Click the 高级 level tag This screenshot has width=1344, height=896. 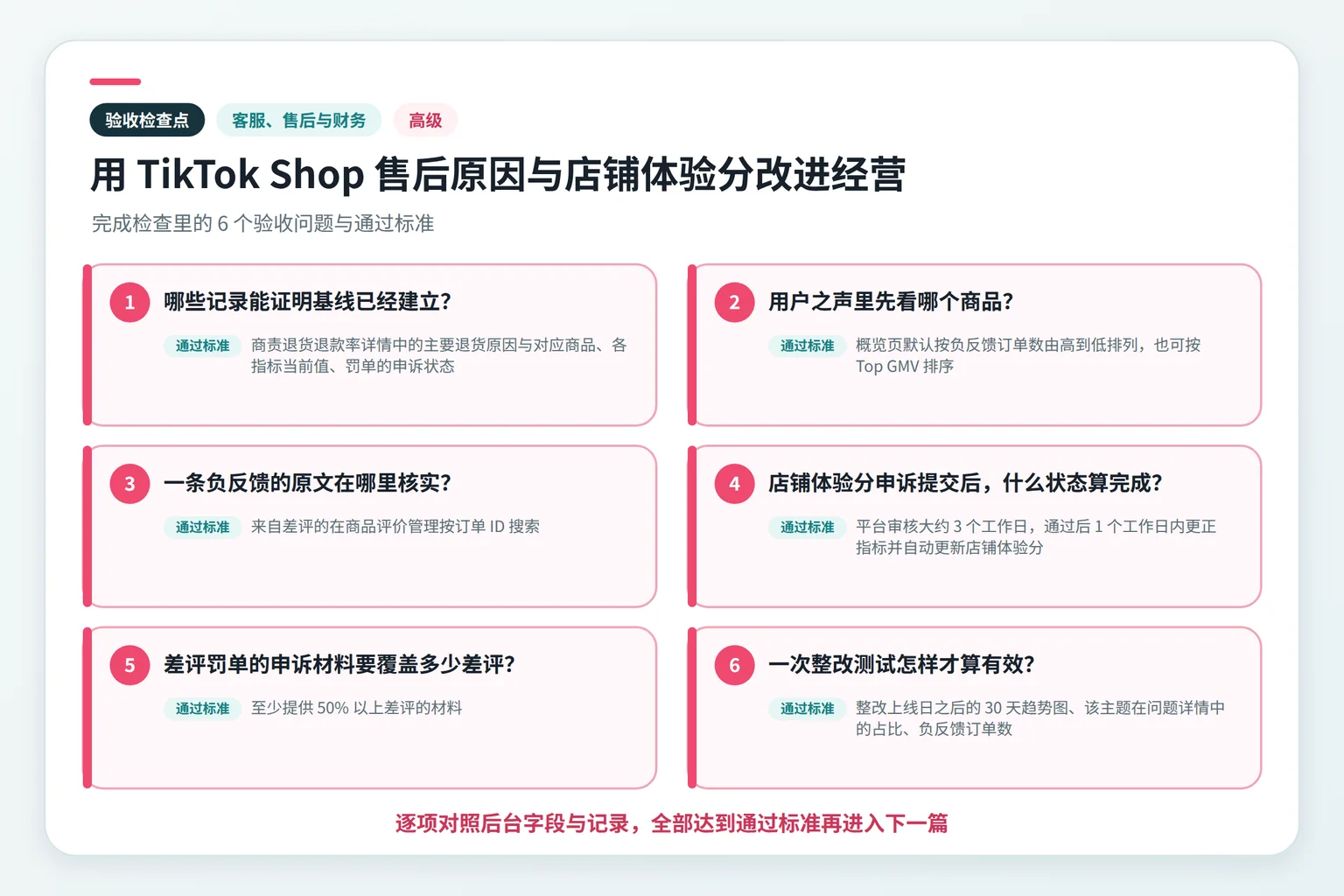(x=425, y=120)
